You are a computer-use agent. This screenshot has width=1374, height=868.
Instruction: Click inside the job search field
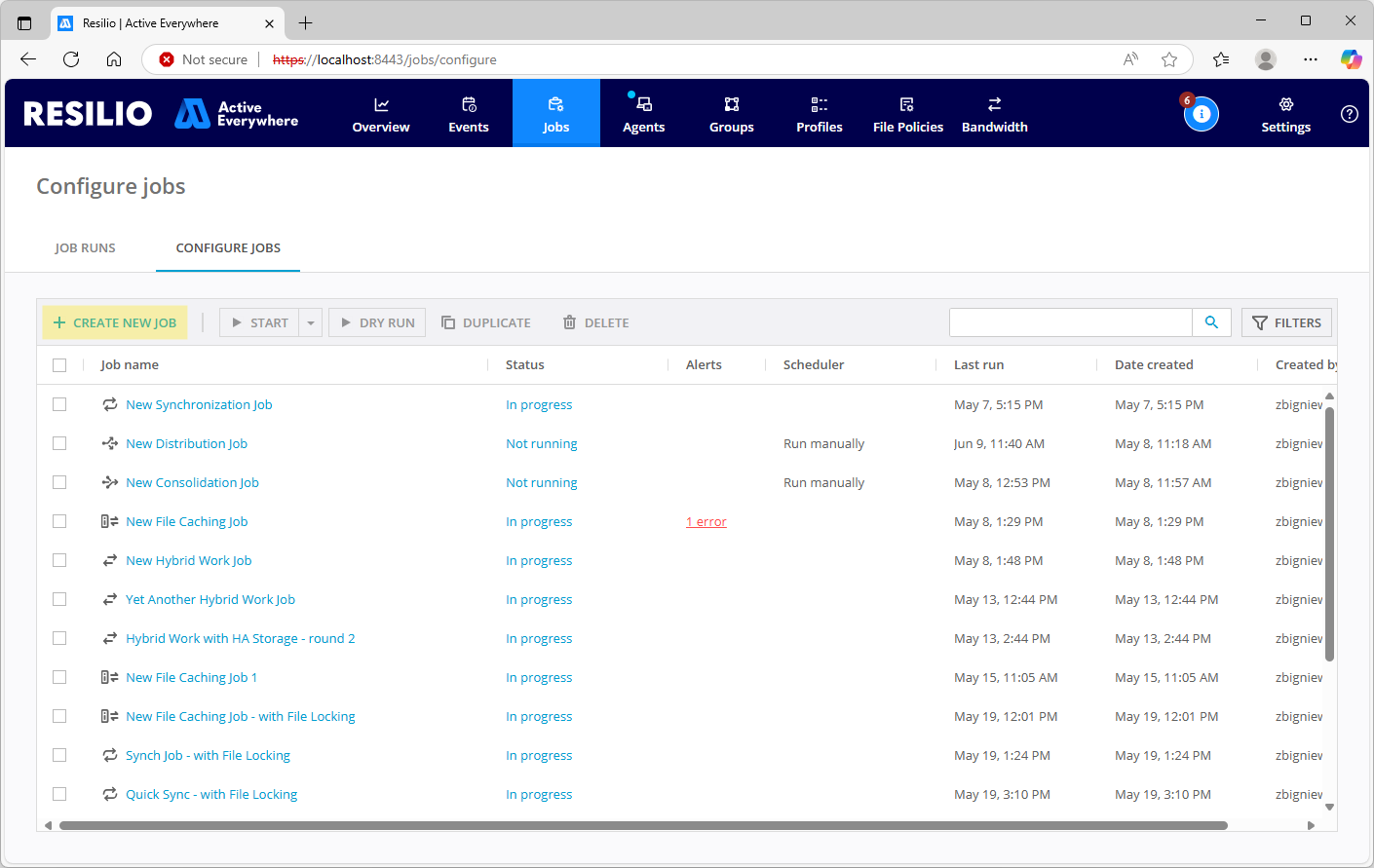pyautogui.click(x=1069, y=322)
